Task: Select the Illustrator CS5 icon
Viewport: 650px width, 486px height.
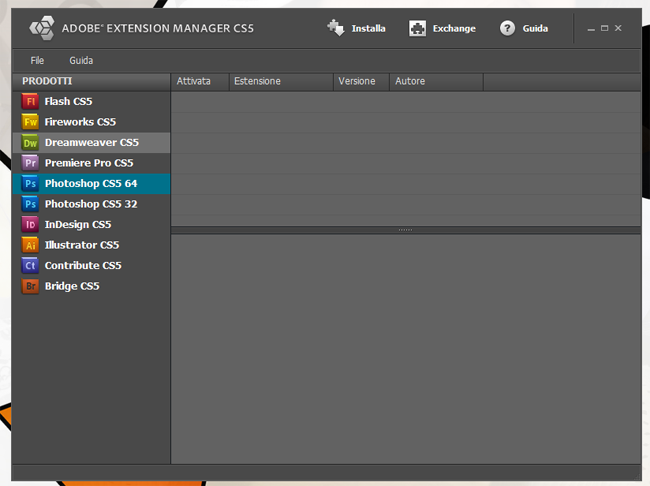Action: click(30, 245)
